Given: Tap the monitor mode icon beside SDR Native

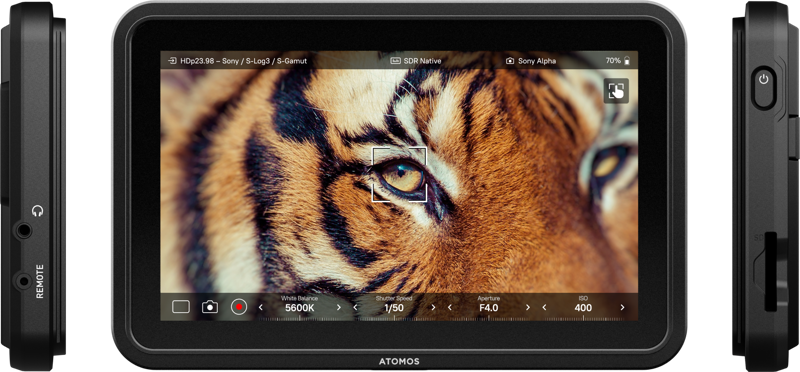Looking at the screenshot, I should 395,61.
